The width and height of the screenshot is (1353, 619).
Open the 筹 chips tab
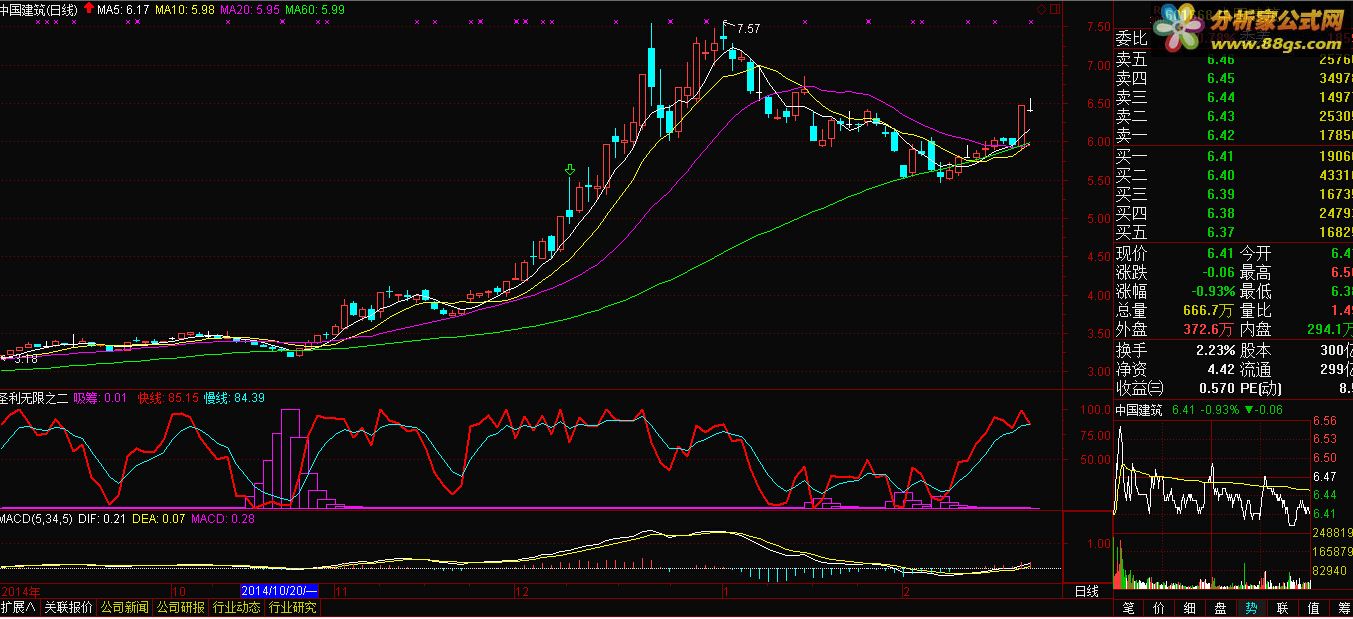tap(1342, 608)
